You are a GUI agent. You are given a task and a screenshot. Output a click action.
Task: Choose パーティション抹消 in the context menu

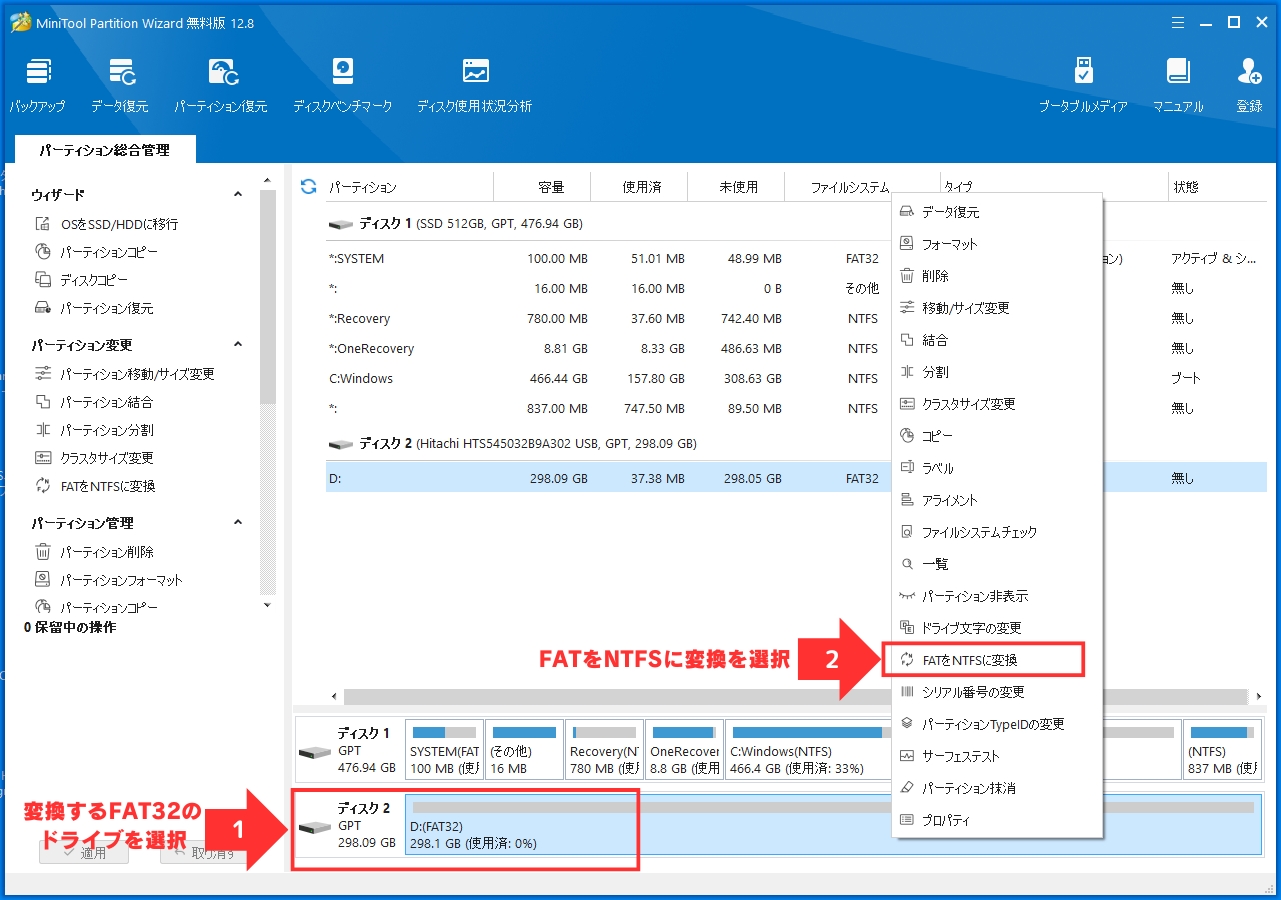997,788
